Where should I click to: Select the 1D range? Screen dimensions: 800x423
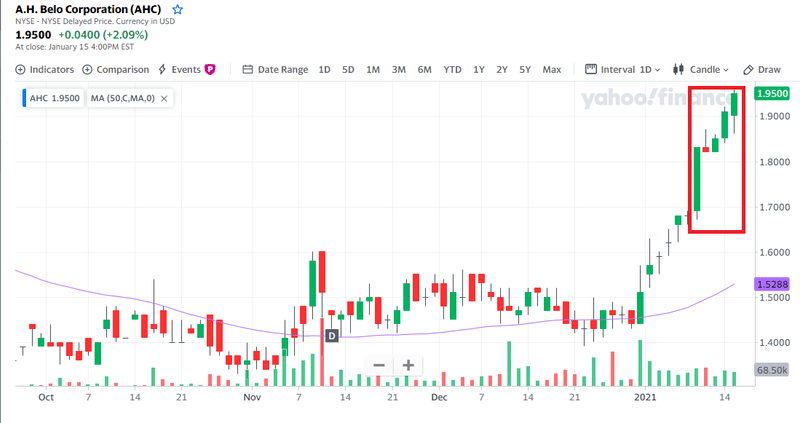coord(324,69)
